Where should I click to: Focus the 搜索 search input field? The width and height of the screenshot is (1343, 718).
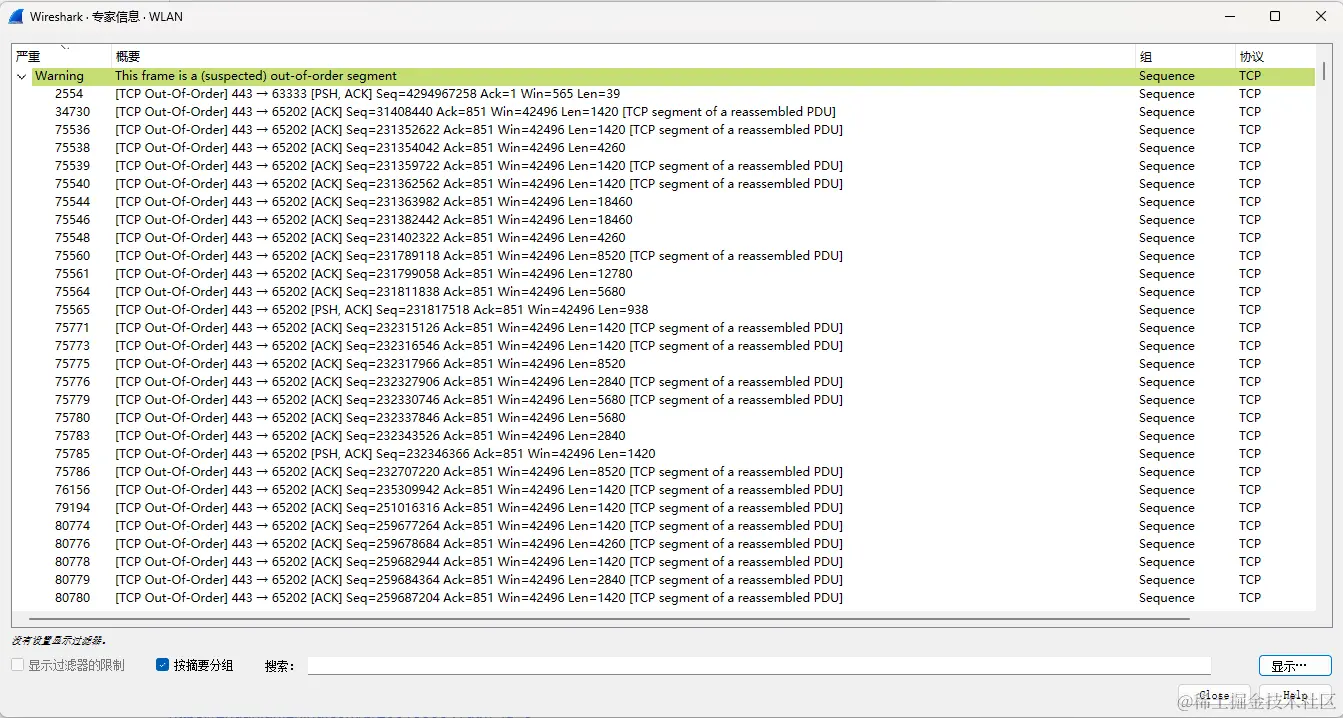tap(759, 666)
